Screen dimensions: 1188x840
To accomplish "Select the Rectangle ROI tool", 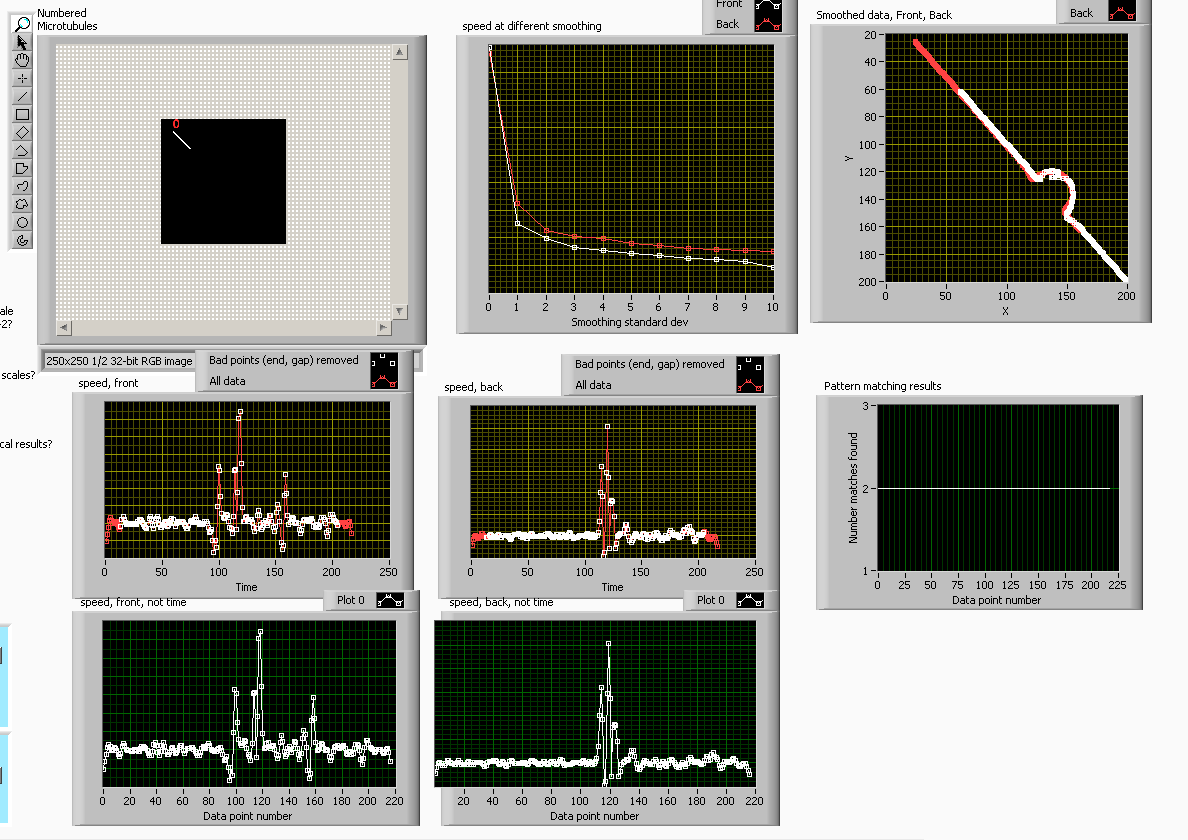I will (22, 114).
